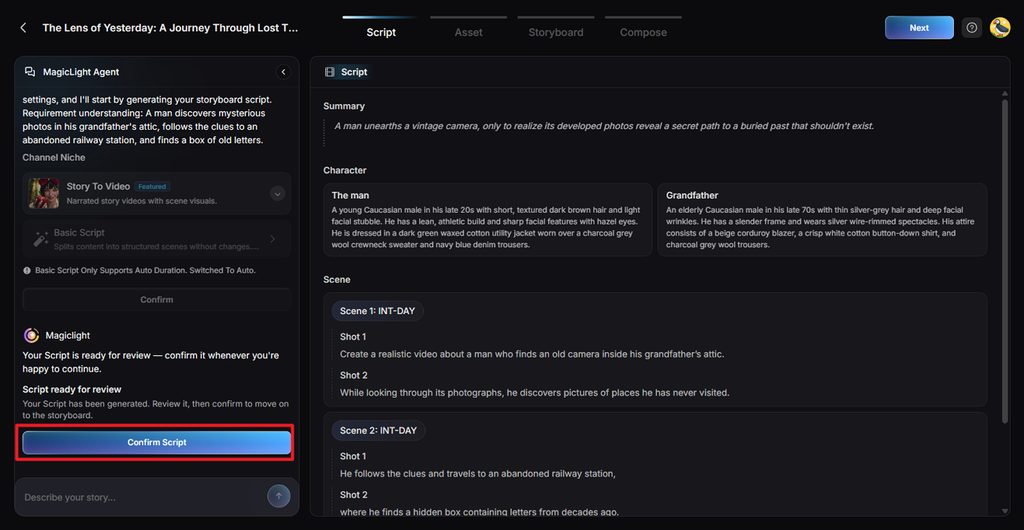Image resolution: width=1024 pixels, height=530 pixels.
Task: Open the Basic Script chevron arrow
Action: click(x=272, y=240)
